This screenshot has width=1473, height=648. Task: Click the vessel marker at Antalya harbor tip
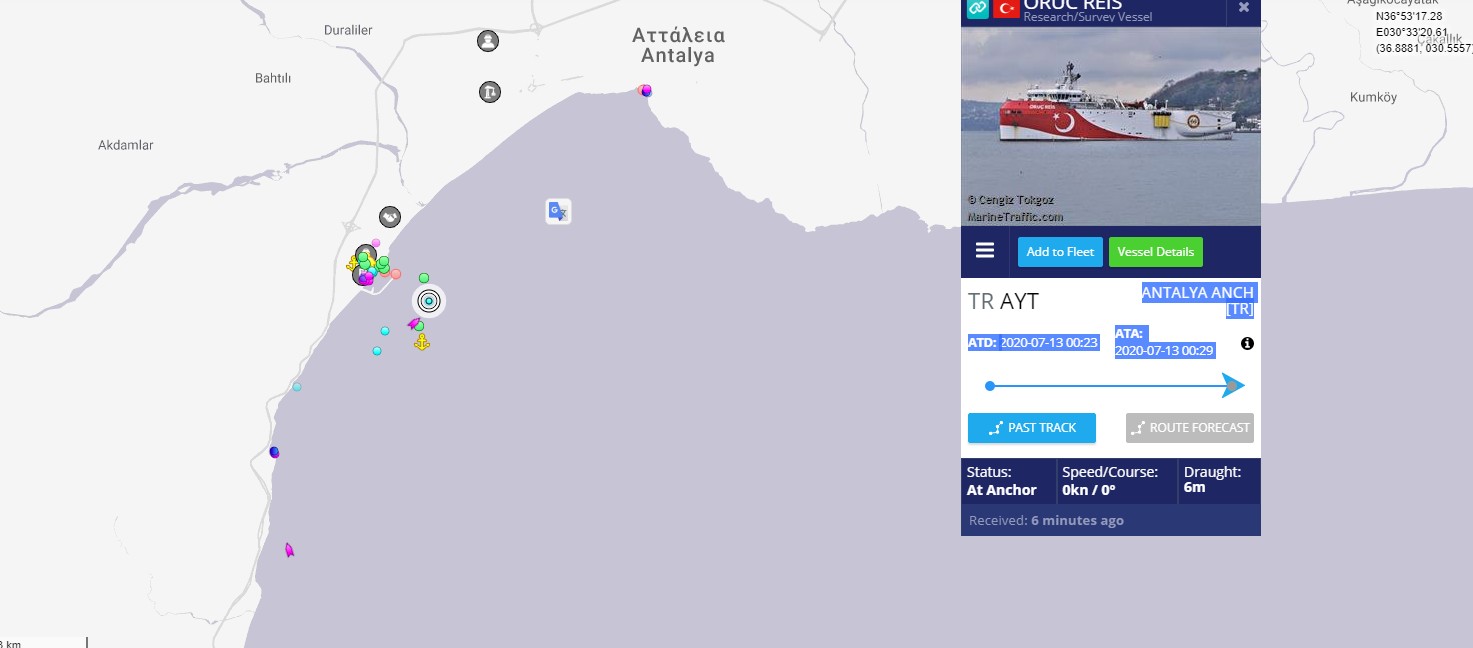coord(646,91)
